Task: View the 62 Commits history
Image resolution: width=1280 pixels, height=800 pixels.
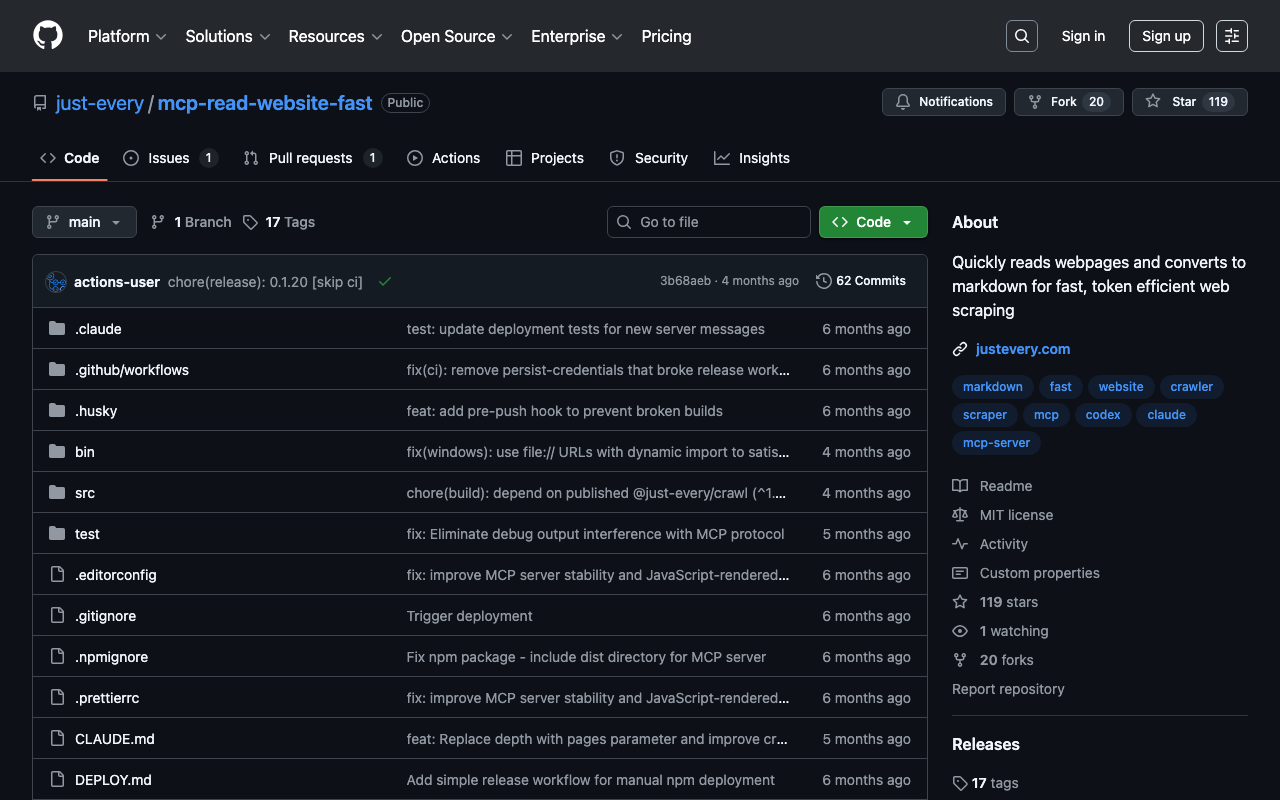Action: [861, 281]
